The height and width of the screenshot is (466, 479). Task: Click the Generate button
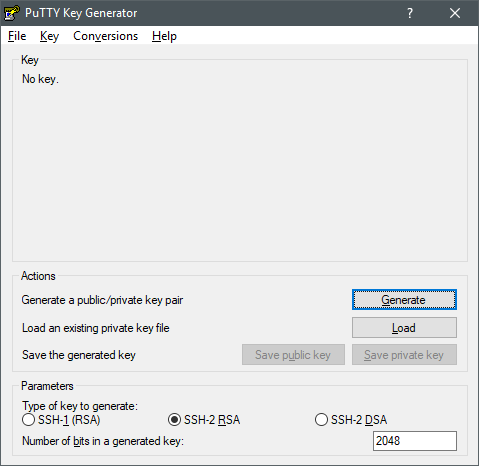point(404,300)
